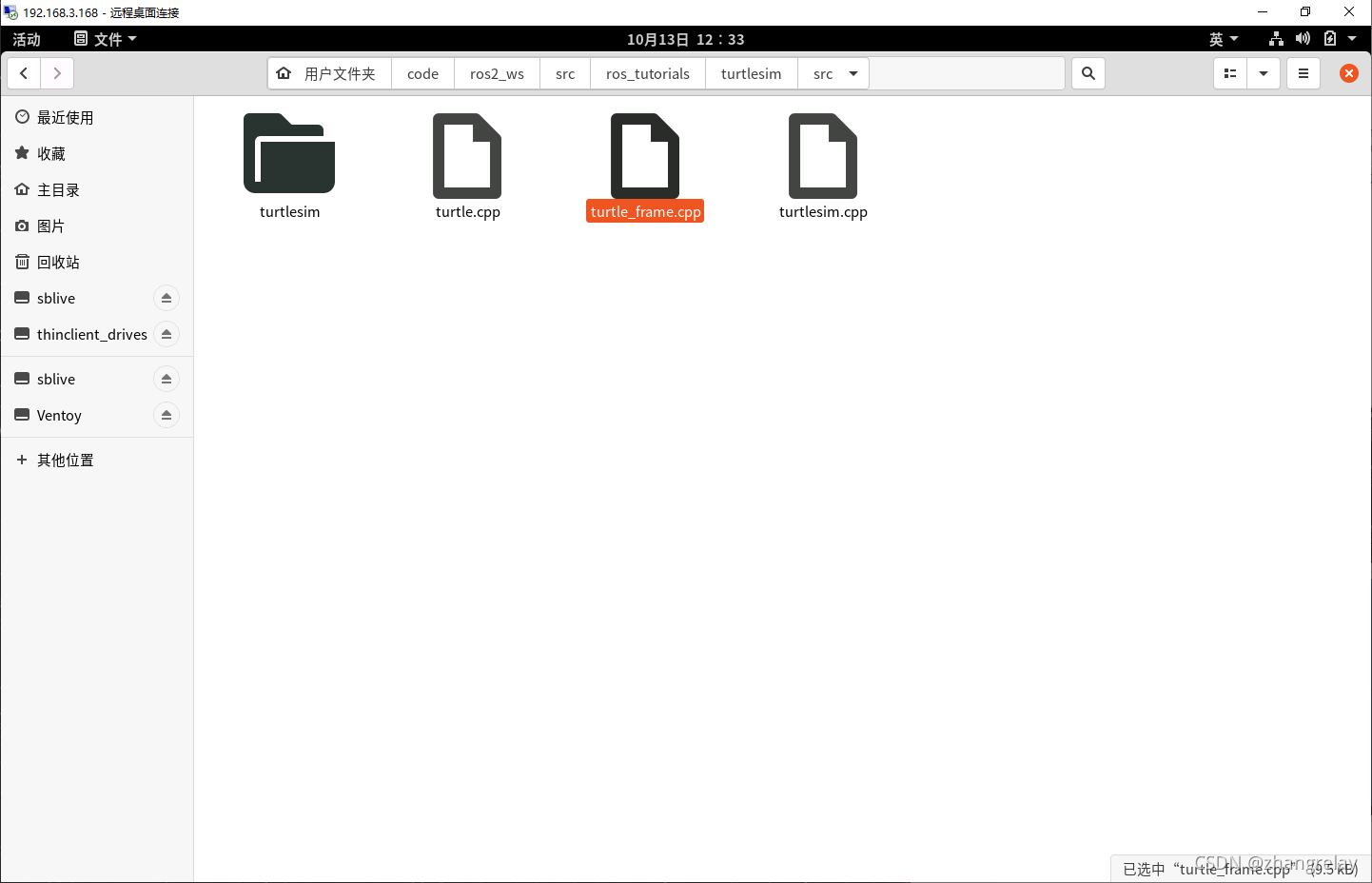Click the battery power icon in top bar

tap(1330, 39)
